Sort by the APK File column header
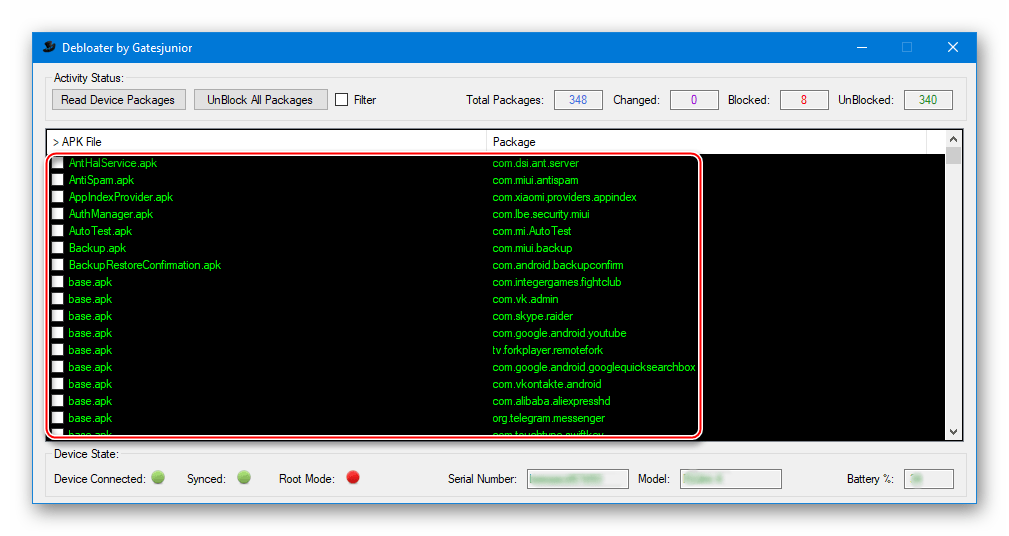1009x536 pixels. tap(266, 142)
